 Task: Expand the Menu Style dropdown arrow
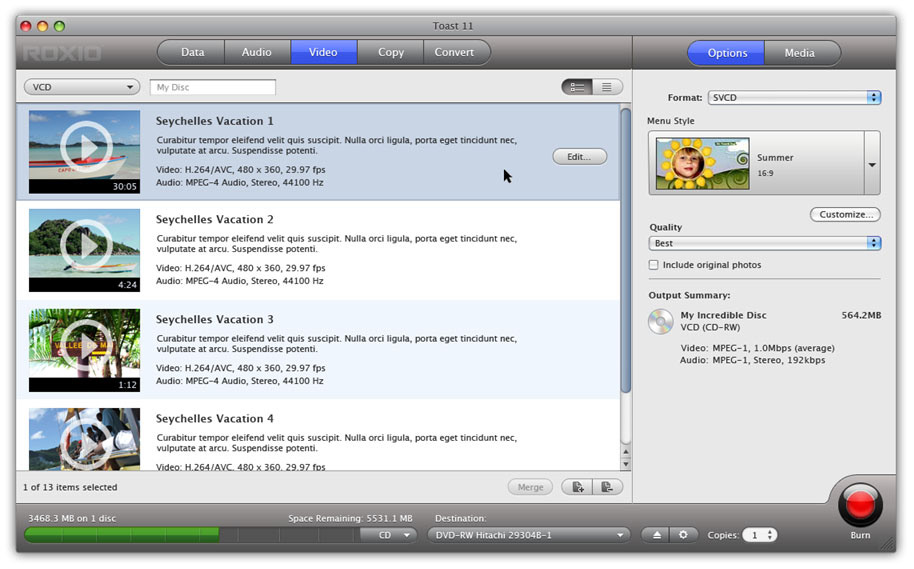[872, 163]
